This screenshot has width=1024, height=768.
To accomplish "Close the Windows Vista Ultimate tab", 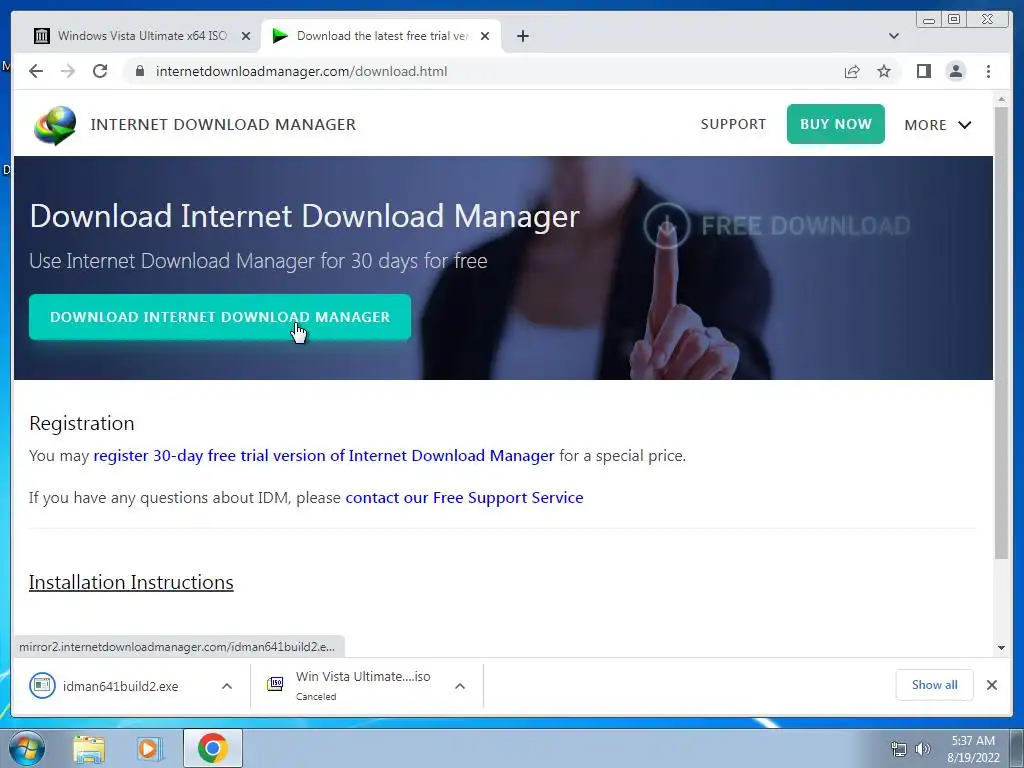I will (246, 36).
